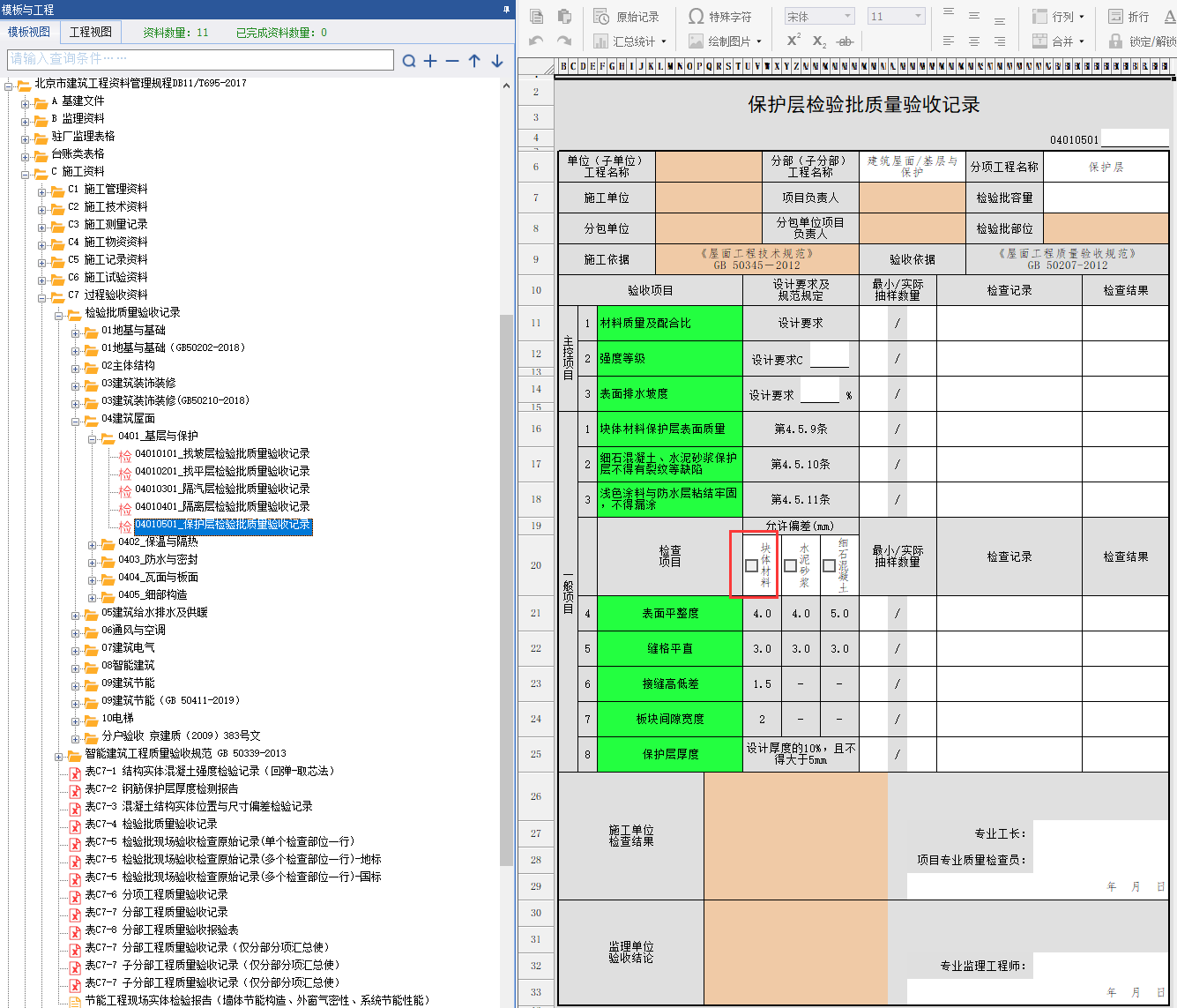Apply subscript formatting

pos(819,41)
